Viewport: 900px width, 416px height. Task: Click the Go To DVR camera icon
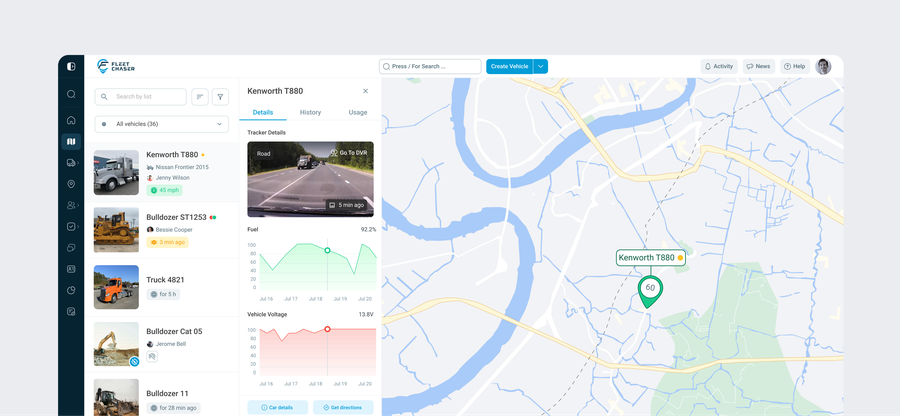pyautogui.click(x=335, y=153)
